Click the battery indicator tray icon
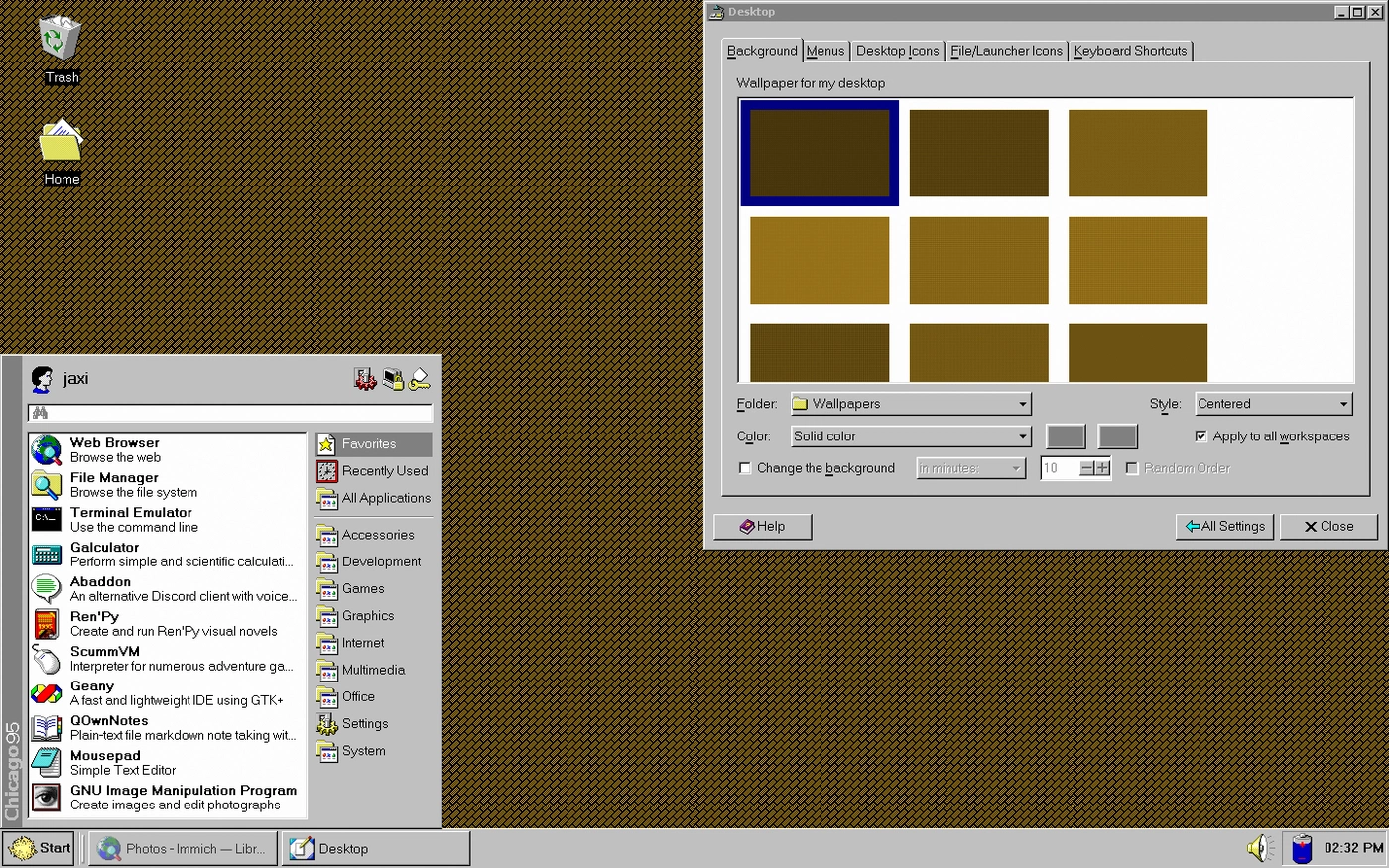The width and height of the screenshot is (1389, 868). point(1302,849)
